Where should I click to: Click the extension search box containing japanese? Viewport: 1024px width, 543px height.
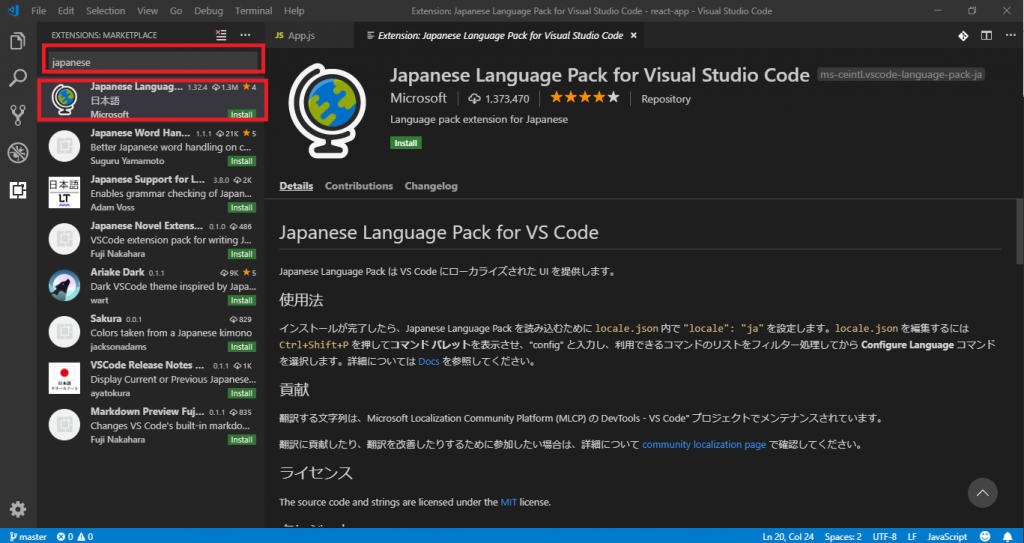[153, 62]
